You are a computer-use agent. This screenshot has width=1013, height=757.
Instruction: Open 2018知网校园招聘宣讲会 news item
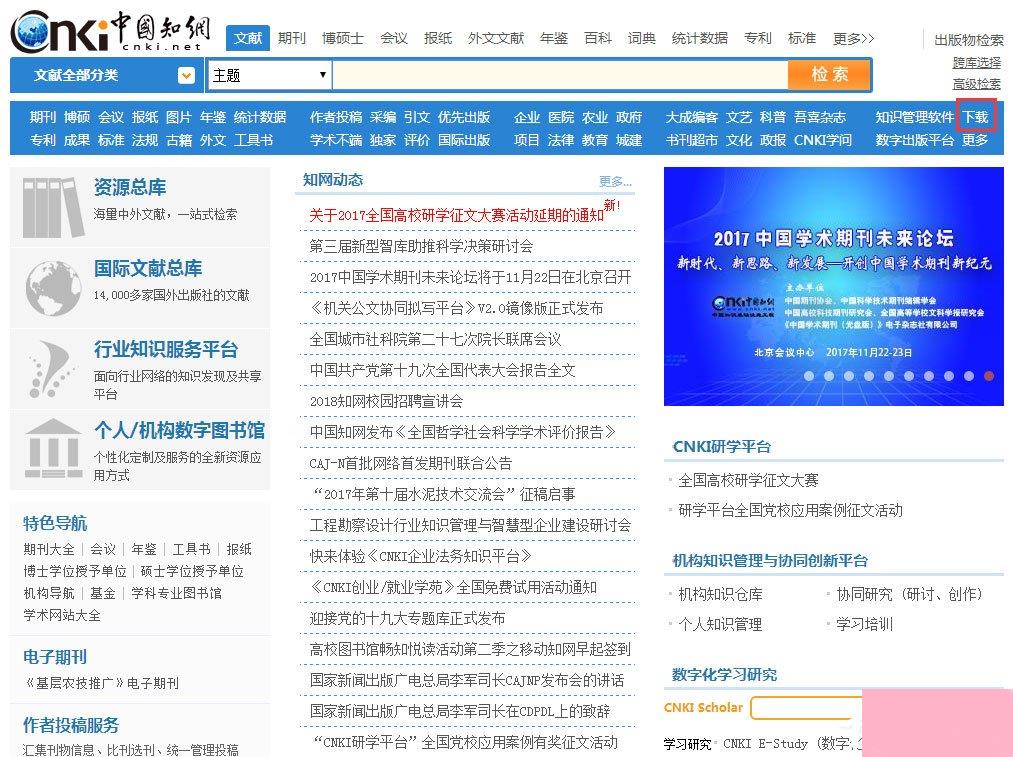(386, 400)
